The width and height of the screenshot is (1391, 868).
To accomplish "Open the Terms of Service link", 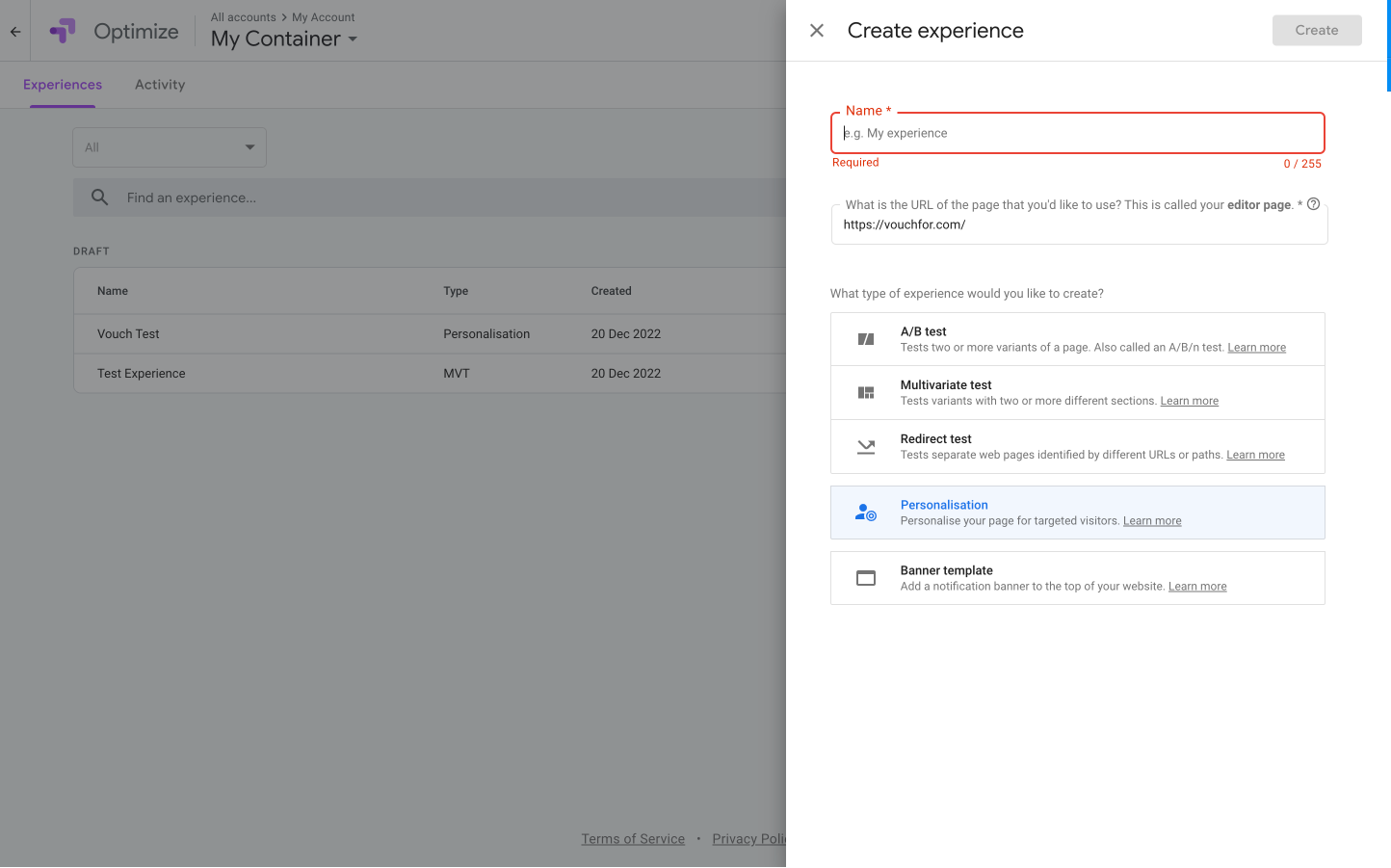I will (x=633, y=839).
